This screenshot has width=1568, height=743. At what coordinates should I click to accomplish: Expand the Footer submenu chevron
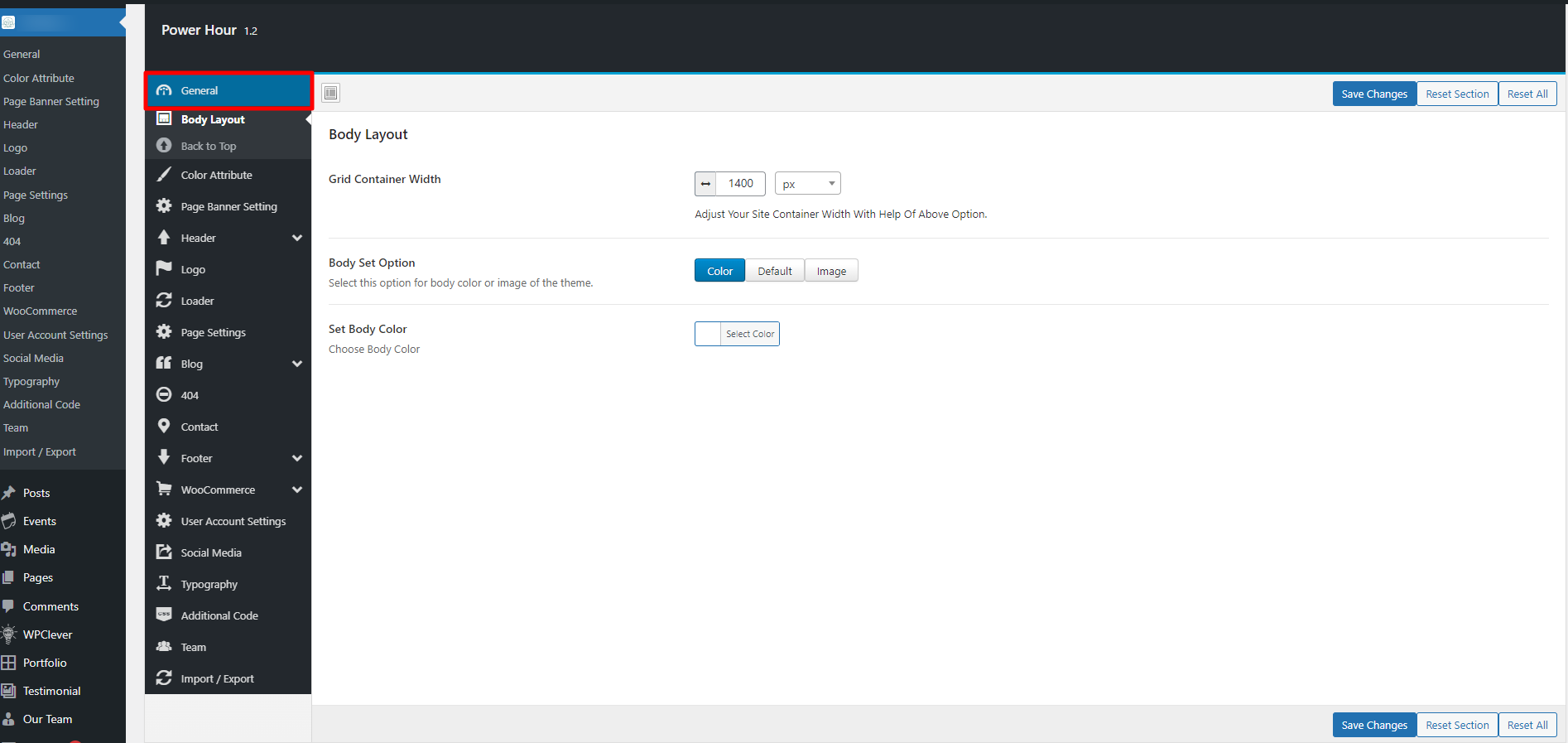pos(297,458)
